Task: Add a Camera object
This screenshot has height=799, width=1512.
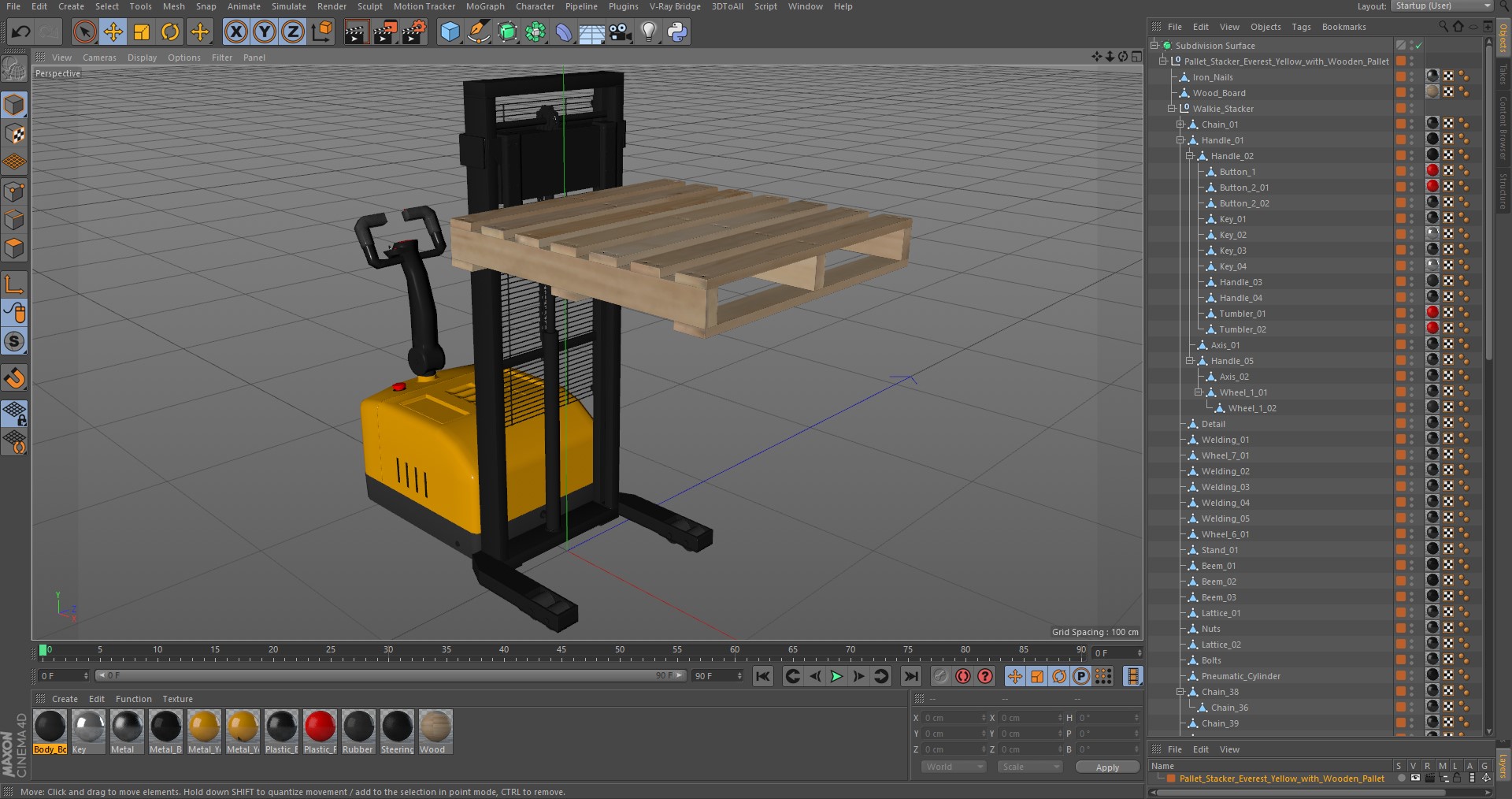Action: (621, 32)
